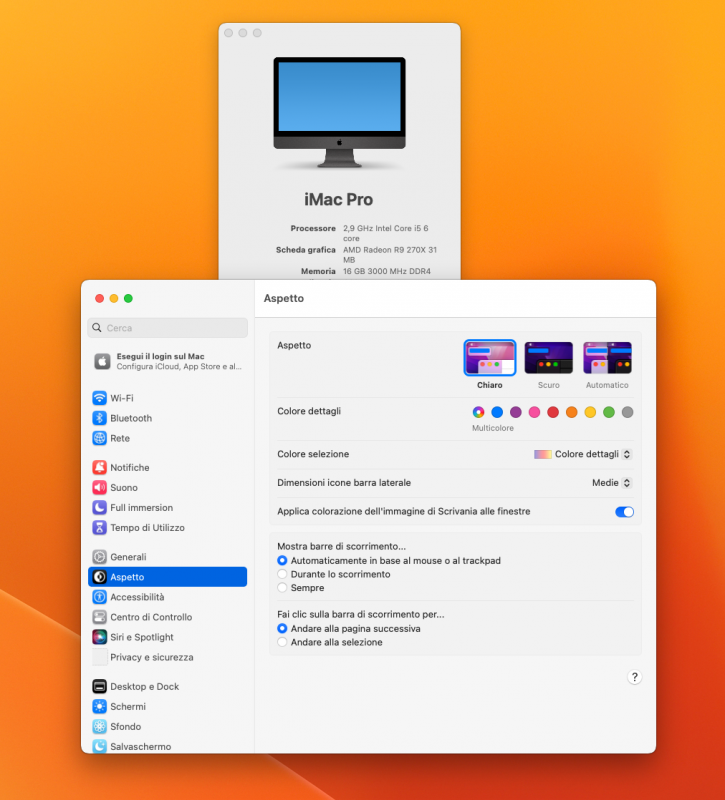This screenshot has height=800, width=725.
Task: Click the Rete globe icon
Action: [x=99, y=438]
